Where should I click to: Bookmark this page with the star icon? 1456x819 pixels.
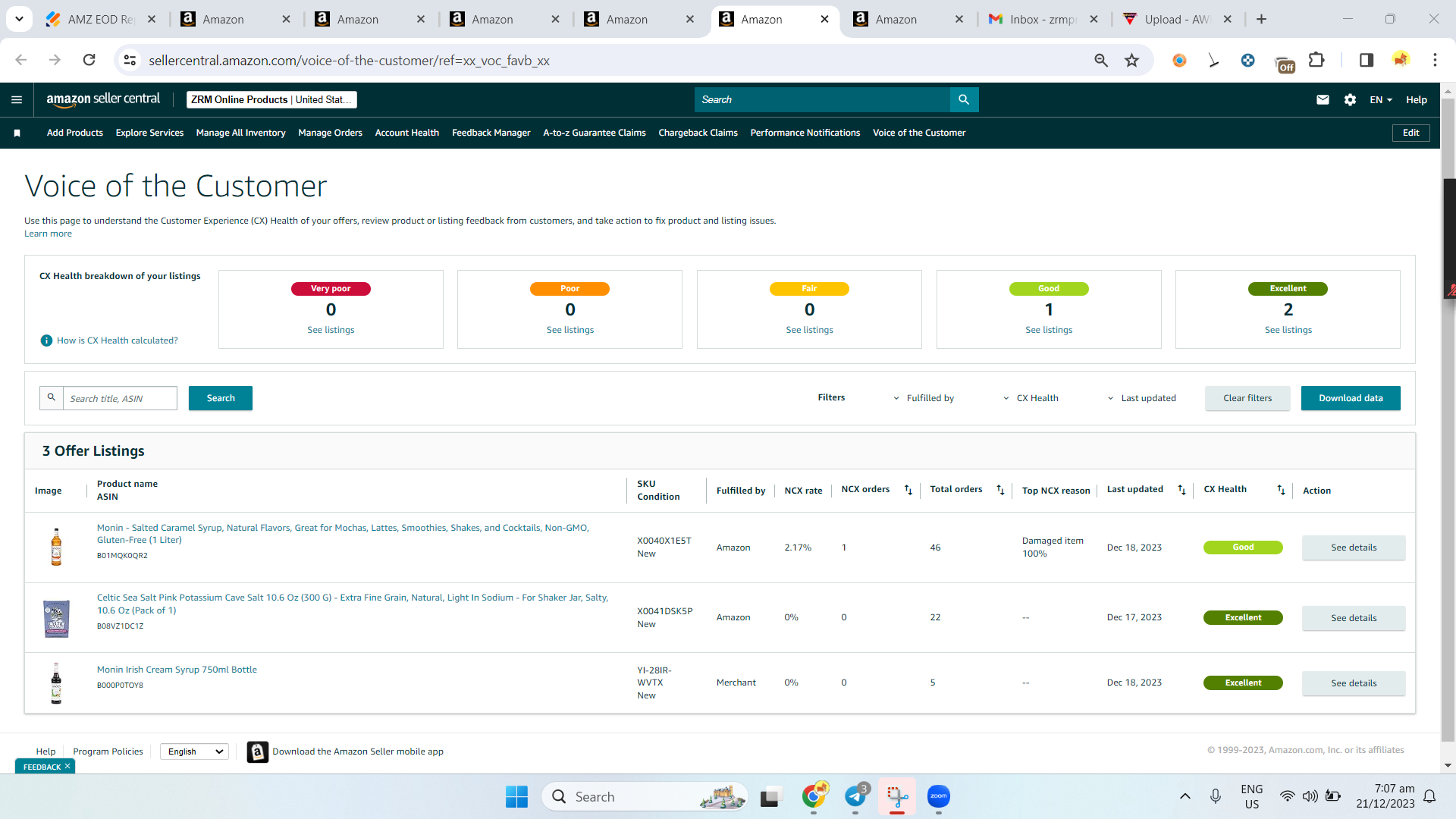(x=1131, y=60)
